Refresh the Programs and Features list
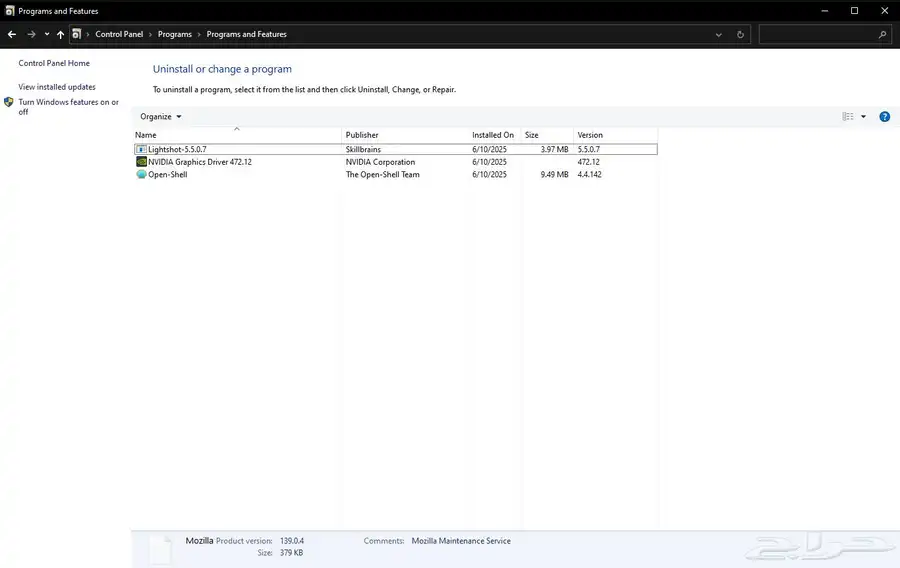 pyautogui.click(x=740, y=34)
